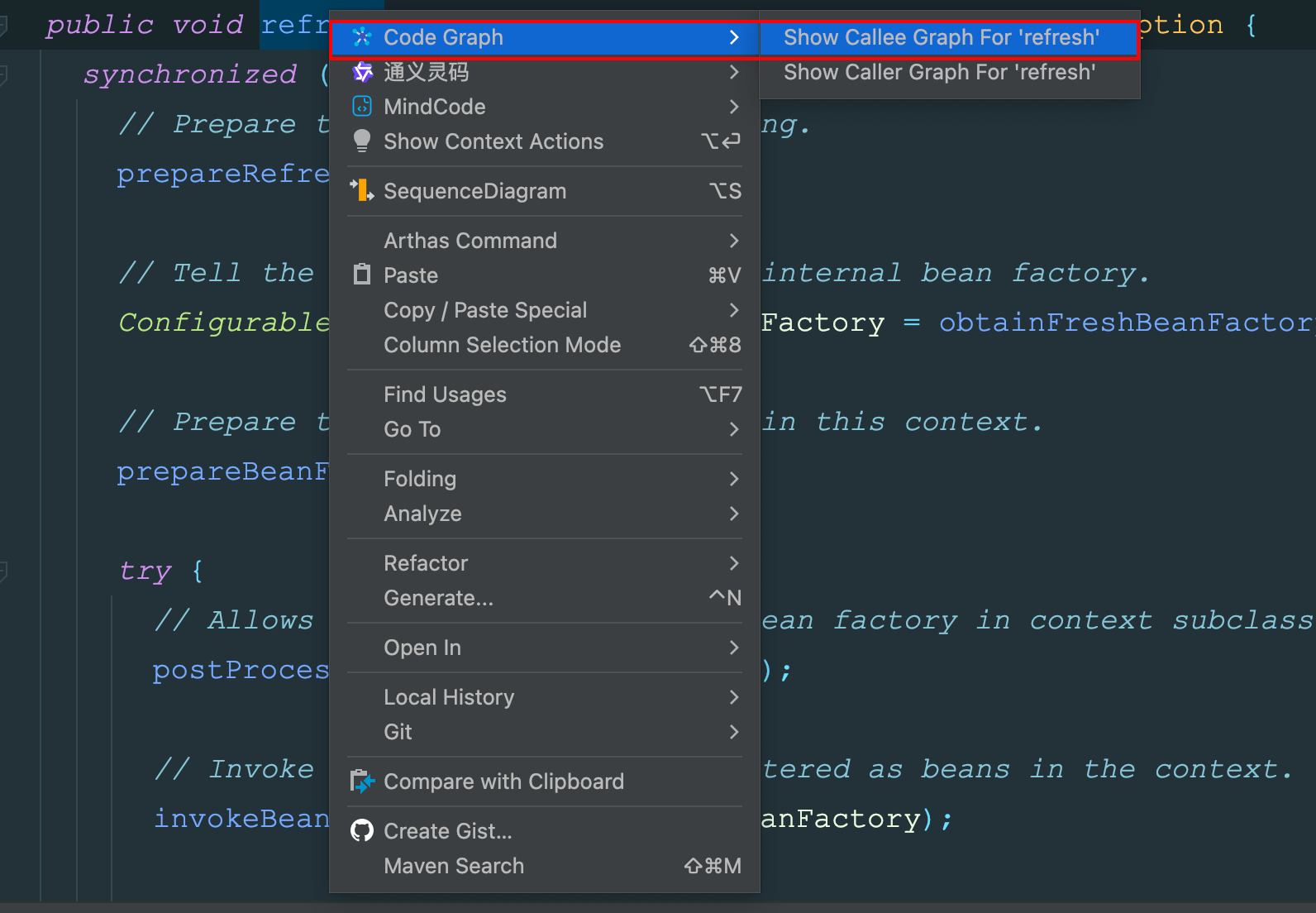Click the GitHub icon beside Create Gist
The image size is (1316, 913).
click(x=362, y=830)
